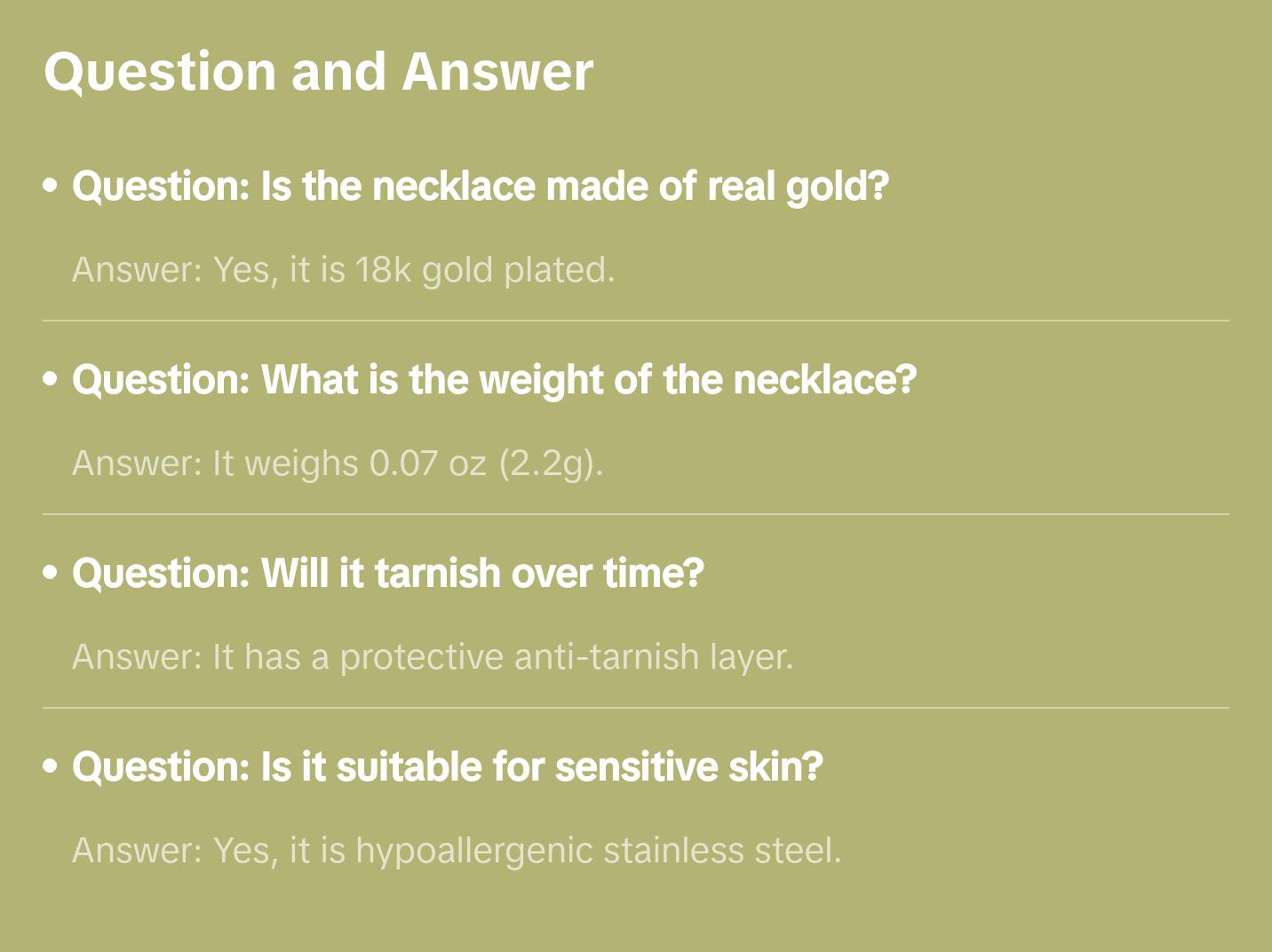The image size is (1272, 952).
Task: Click the bullet beside the tarnish question
Action: click(51, 574)
